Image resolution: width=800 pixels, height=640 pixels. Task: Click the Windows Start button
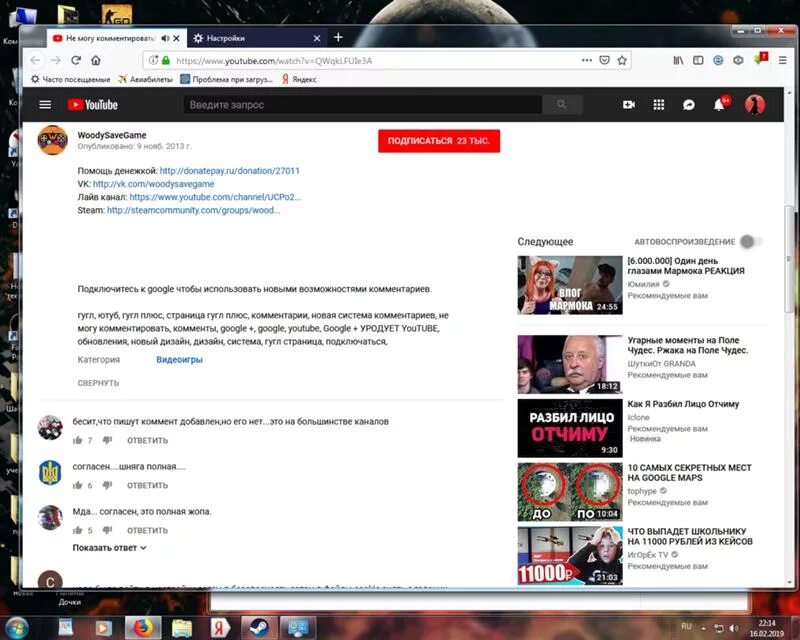17,627
